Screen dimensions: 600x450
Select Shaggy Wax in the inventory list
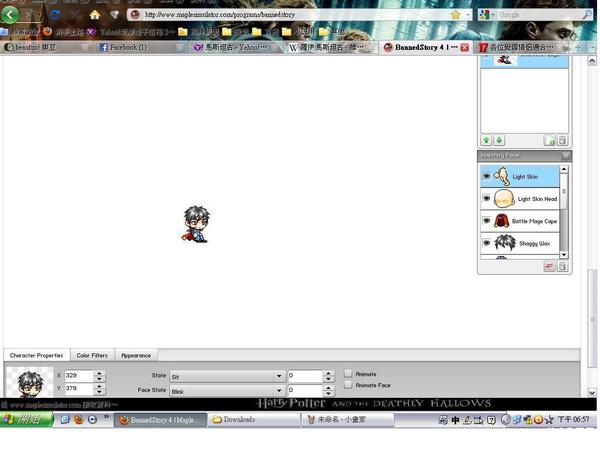tap(532, 243)
